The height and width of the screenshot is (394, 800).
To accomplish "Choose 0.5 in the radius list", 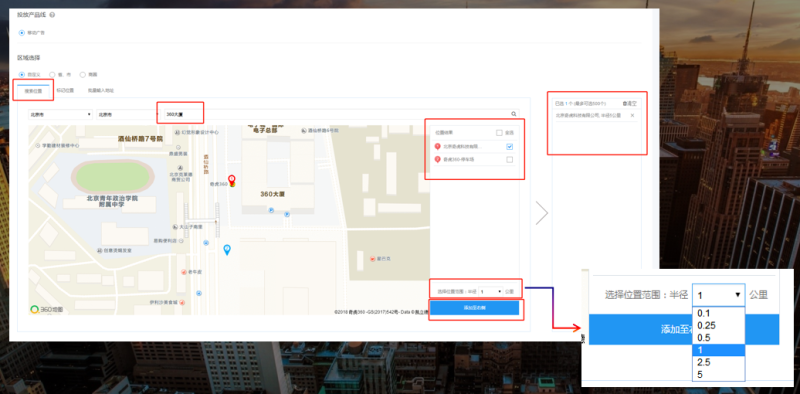I will tap(718, 338).
